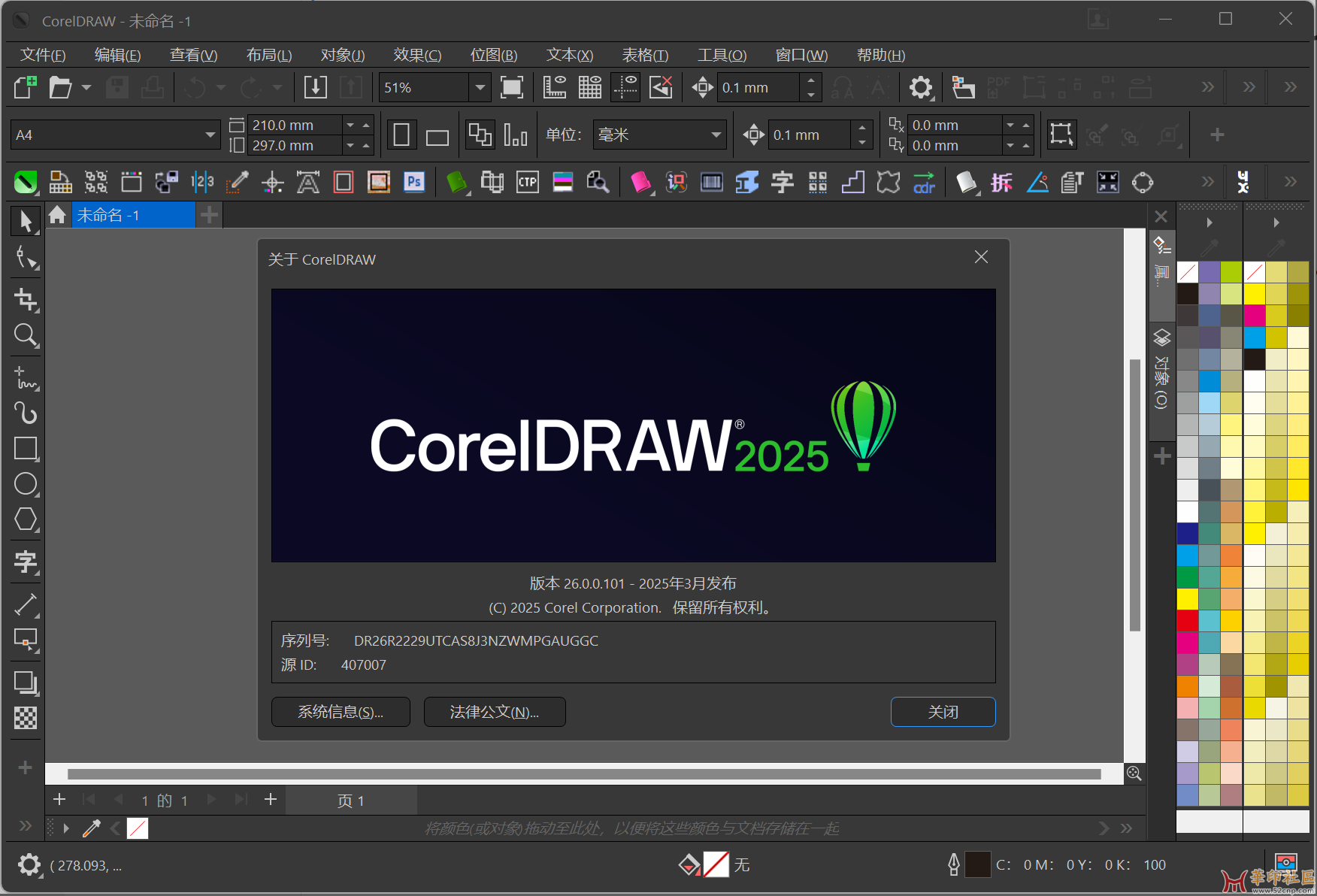Select the Zoom magnifier tool
This screenshot has width=1317, height=896.
tap(26, 335)
